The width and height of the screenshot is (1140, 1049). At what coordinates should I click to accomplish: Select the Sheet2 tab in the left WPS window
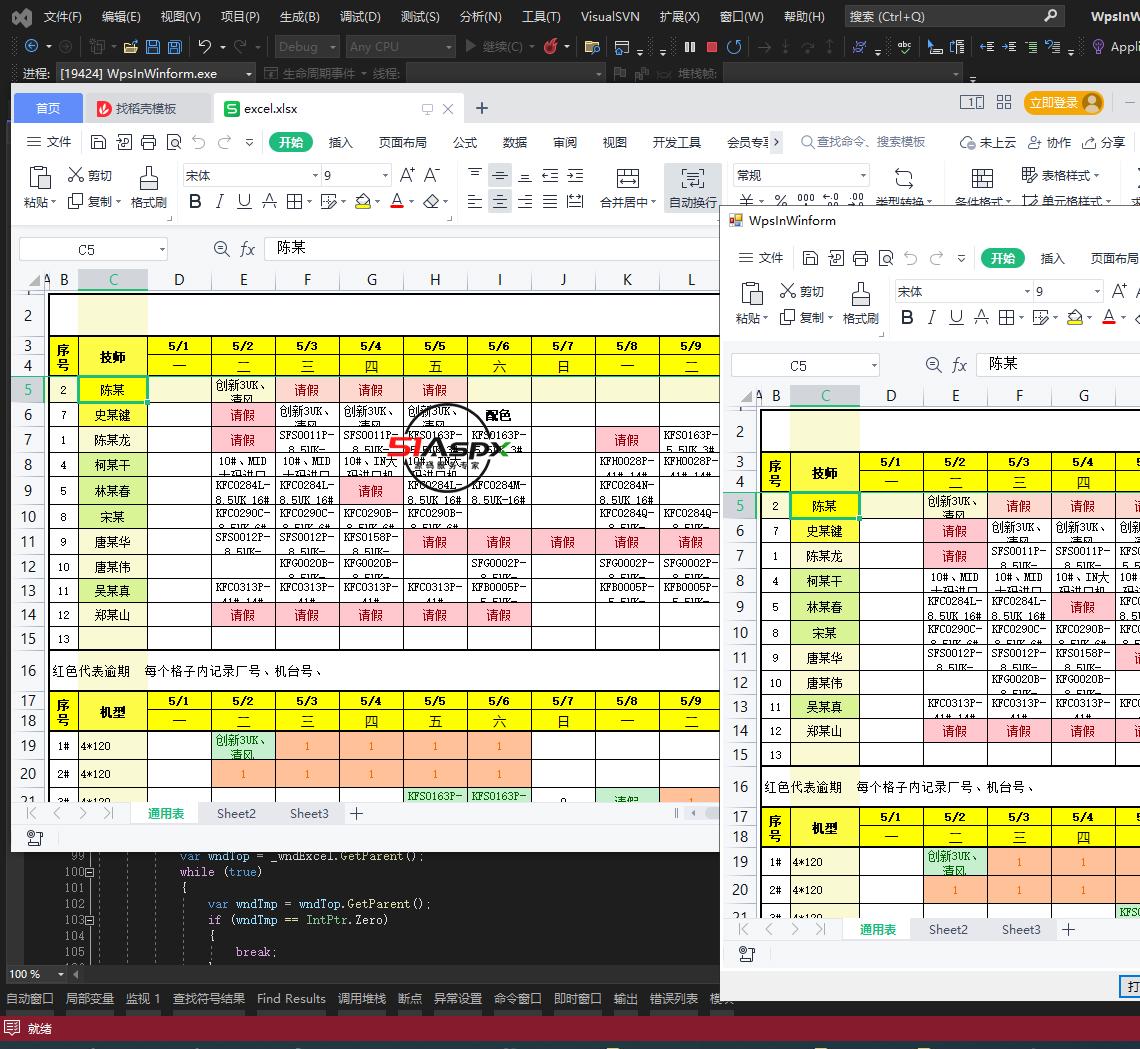(x=236, y=813)
